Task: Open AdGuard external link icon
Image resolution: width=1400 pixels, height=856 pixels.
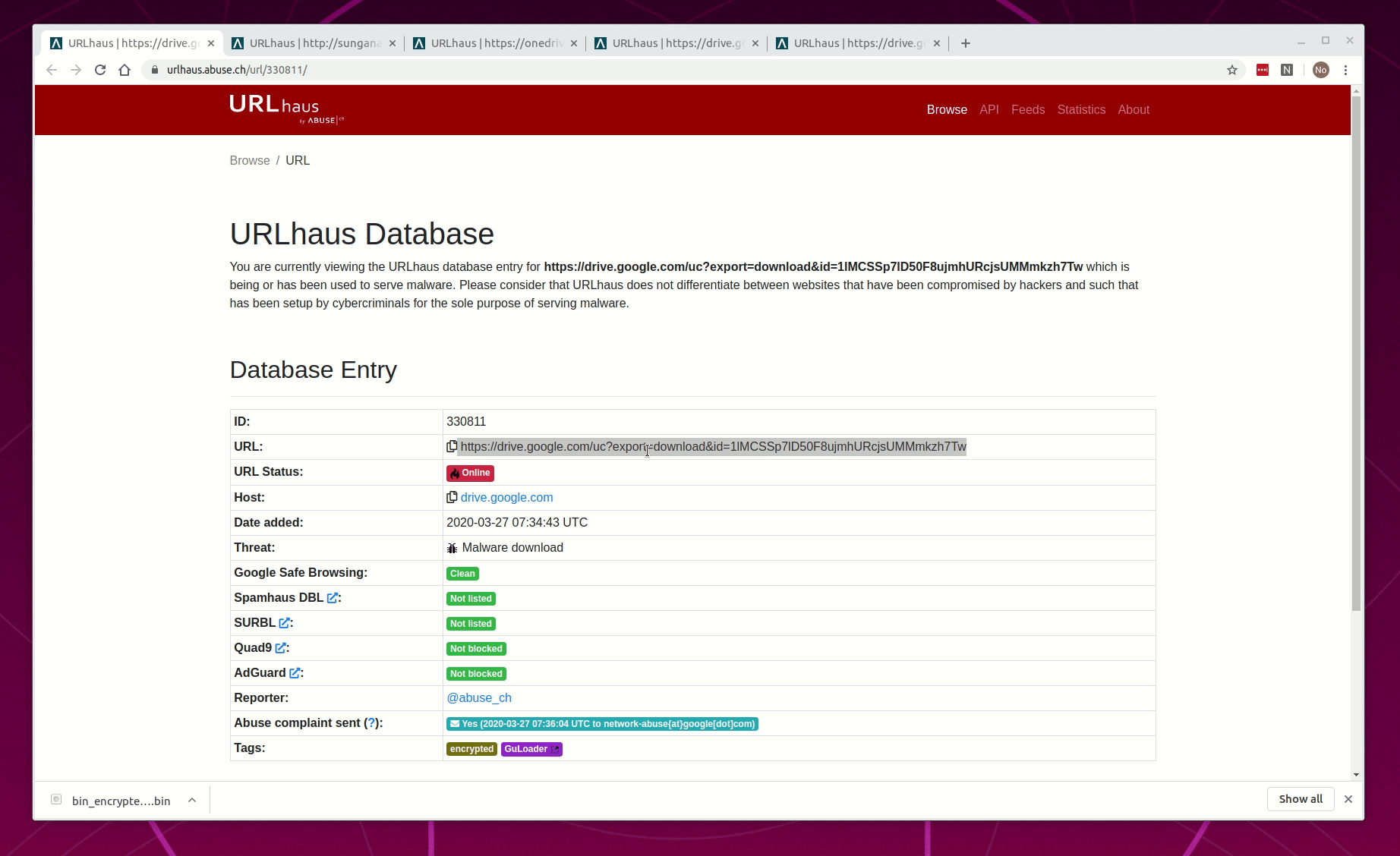Action: tap(295, 673)
